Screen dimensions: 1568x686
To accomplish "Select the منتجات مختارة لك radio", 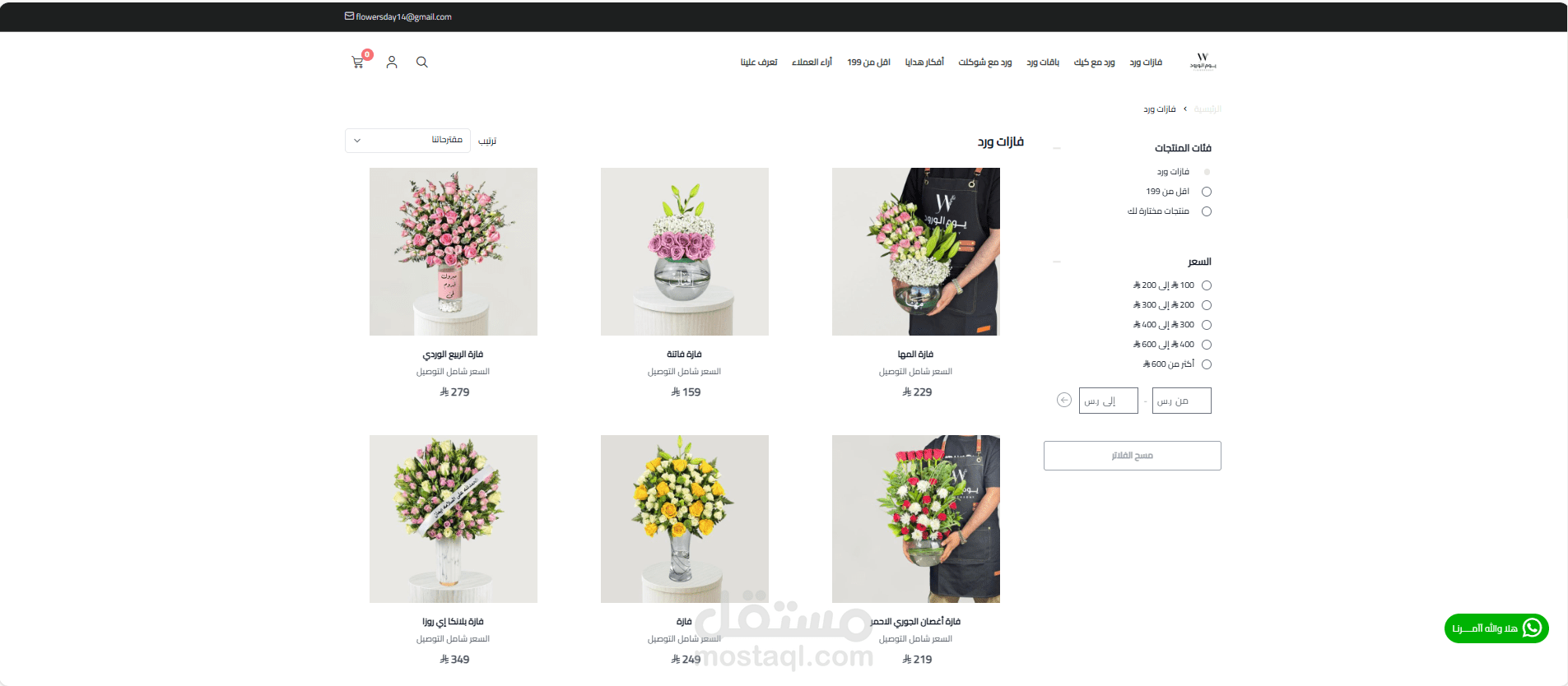I will point(1207,211).
